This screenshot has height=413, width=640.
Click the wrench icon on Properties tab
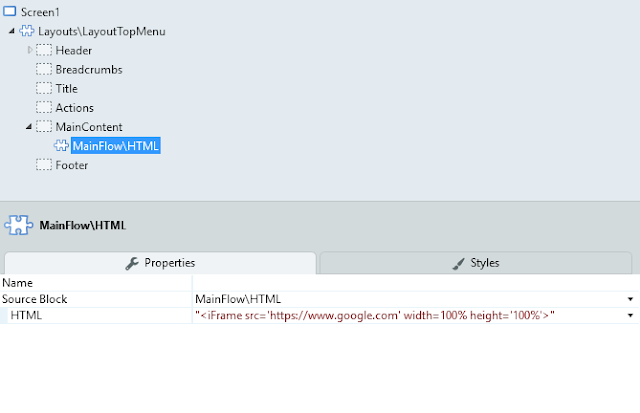click(132, 263)
